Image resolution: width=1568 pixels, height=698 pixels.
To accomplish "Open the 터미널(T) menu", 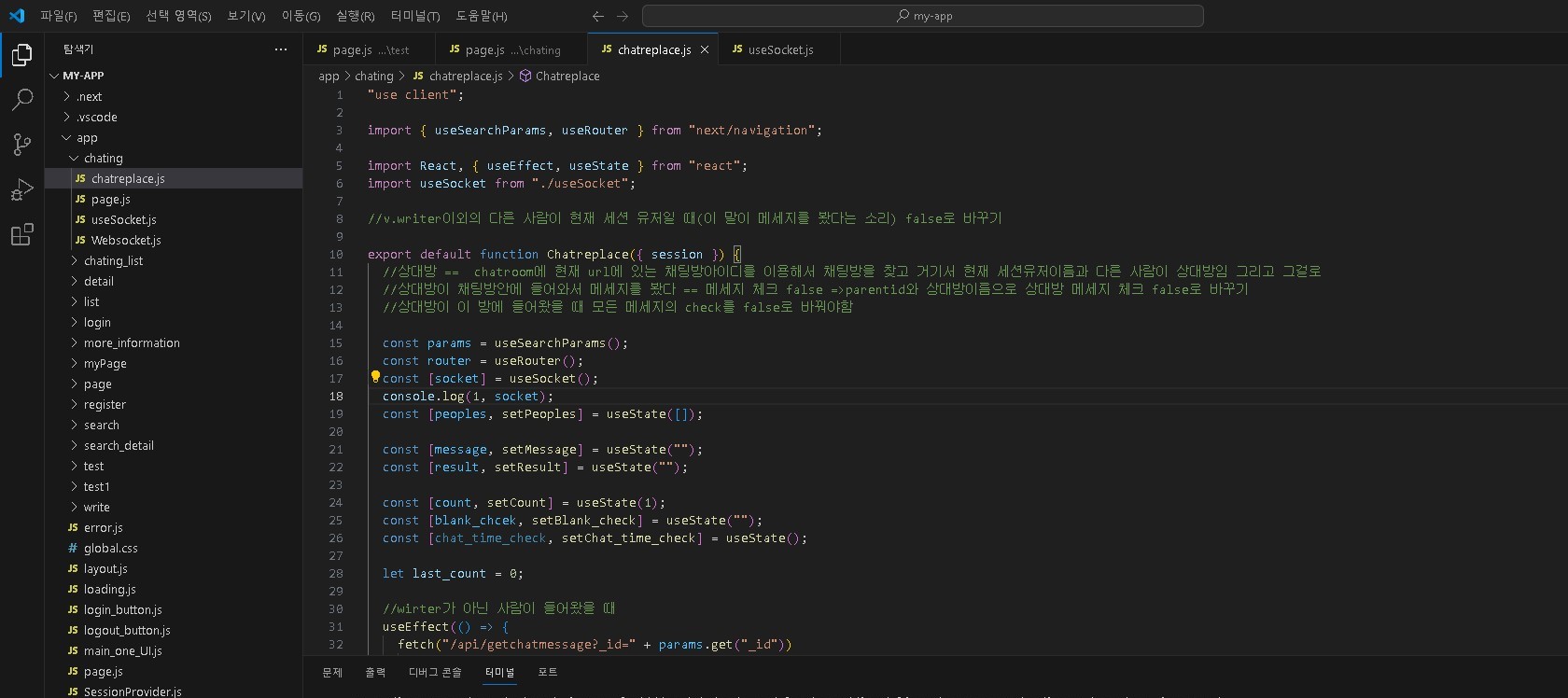I will click(414, 16).
